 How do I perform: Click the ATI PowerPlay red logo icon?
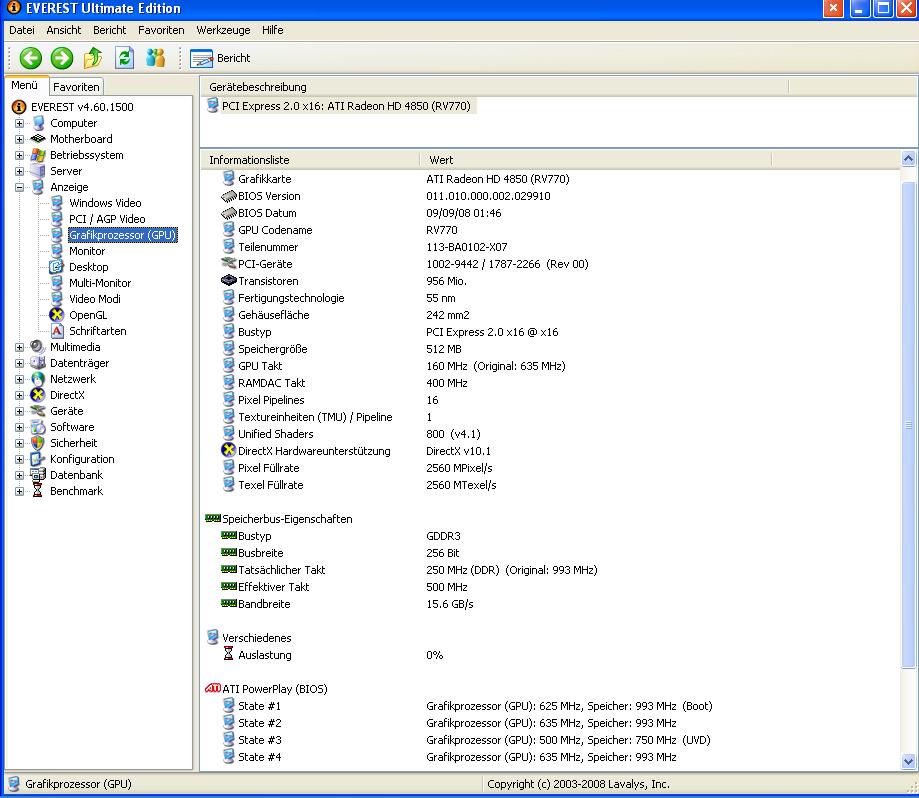tap(212, 688)
